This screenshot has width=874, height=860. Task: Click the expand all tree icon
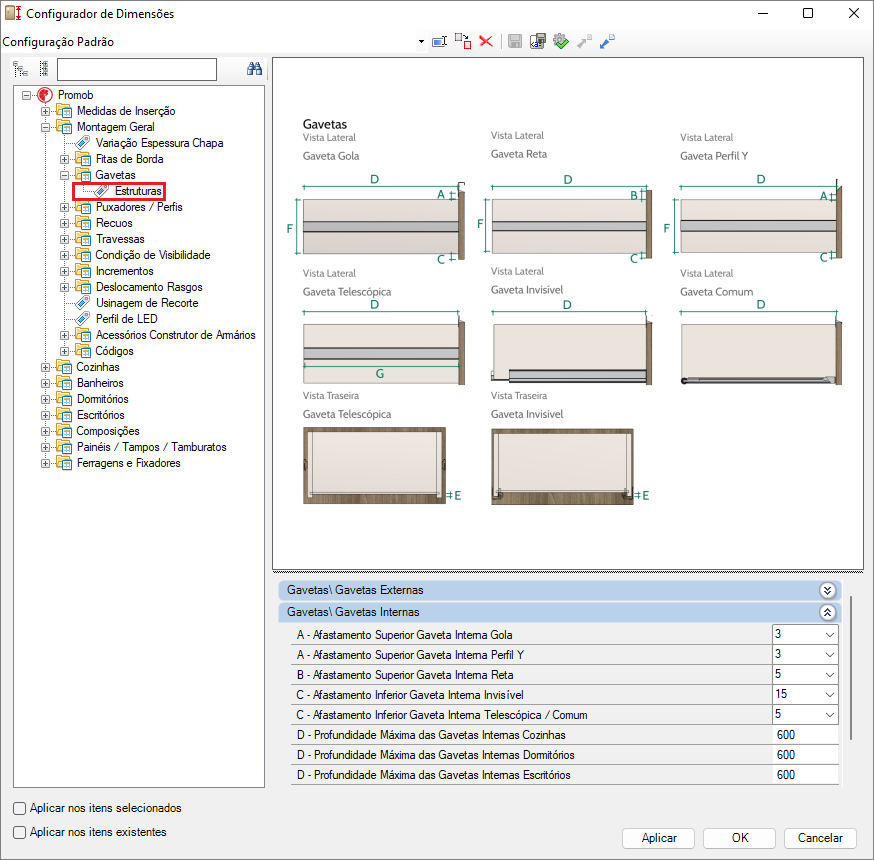[20, 69]
